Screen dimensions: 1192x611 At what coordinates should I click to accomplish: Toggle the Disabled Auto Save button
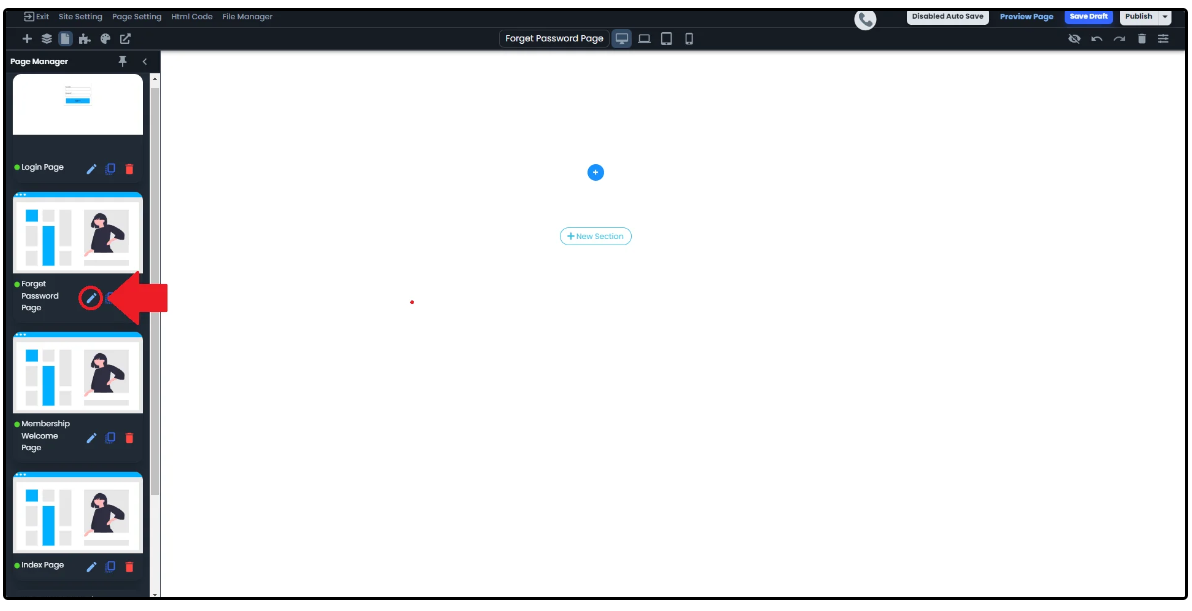[947, 17]
